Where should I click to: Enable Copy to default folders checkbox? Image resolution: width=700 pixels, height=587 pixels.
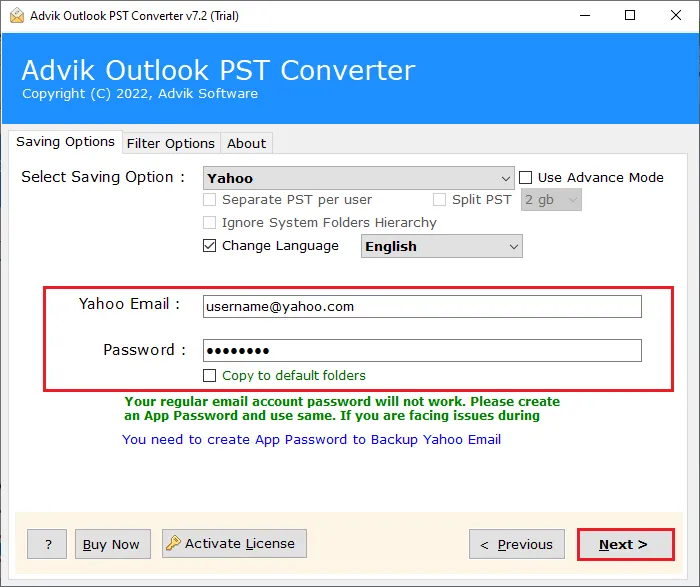209,375
